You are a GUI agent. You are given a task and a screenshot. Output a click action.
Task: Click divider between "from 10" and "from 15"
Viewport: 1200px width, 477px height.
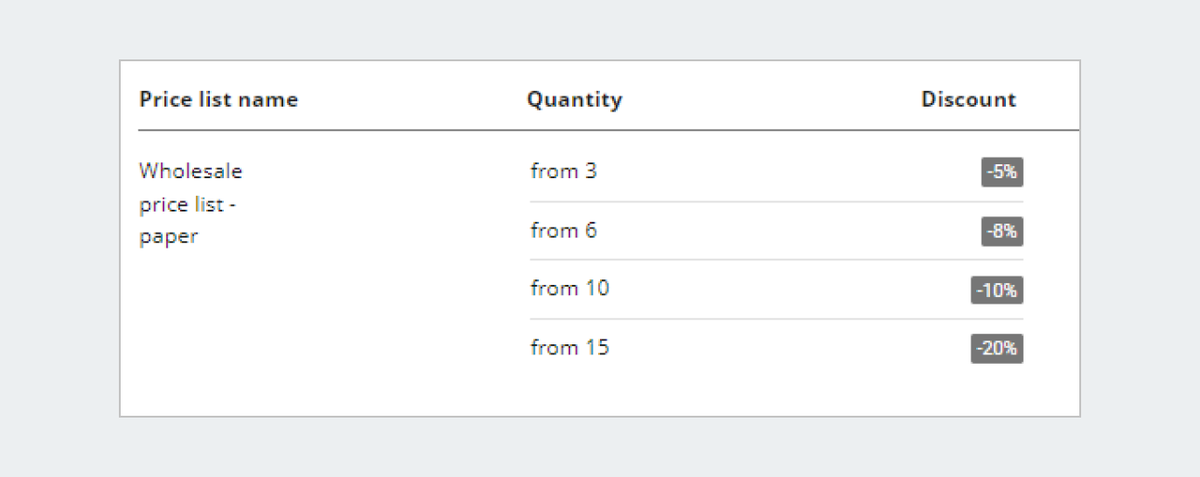click(776, 319)
